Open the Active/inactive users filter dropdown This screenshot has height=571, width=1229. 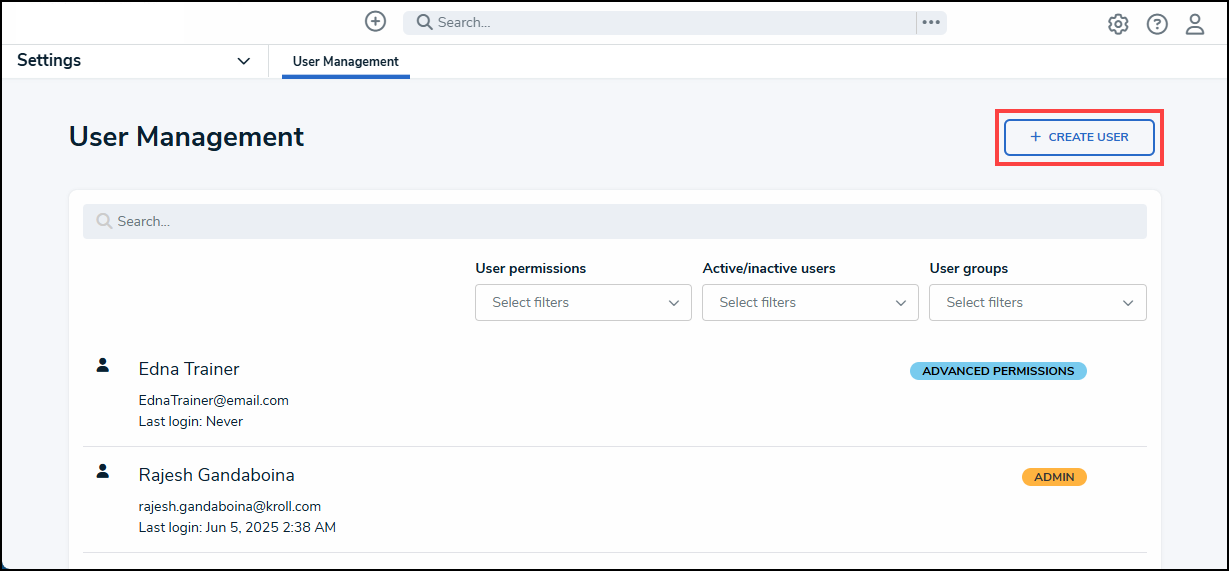[x=810, y=302]
